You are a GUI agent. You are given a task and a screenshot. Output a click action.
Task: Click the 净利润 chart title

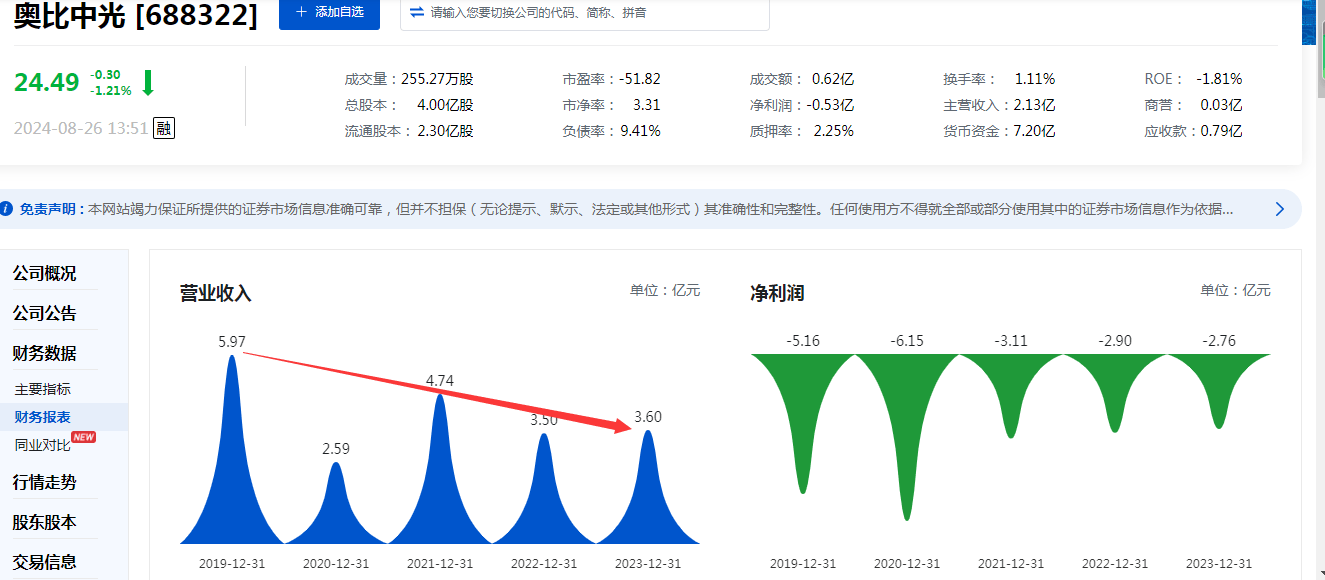777,293
